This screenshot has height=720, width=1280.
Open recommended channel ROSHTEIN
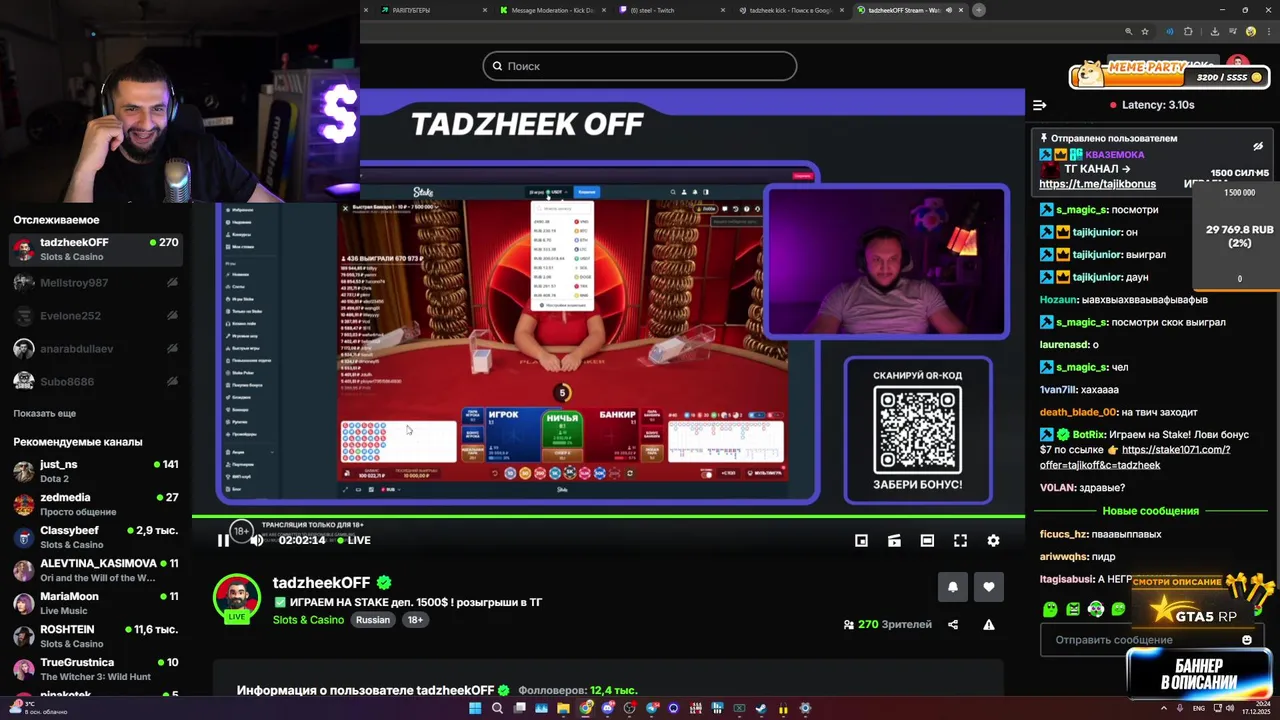click(x=96, y=636)
